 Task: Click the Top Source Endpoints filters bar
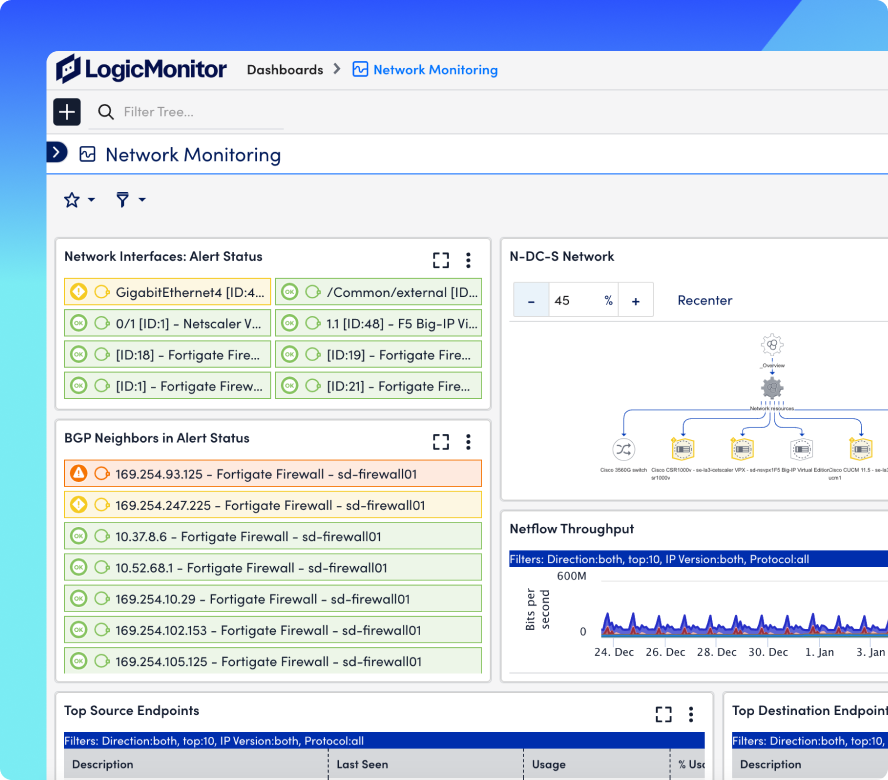coord(384,740)
